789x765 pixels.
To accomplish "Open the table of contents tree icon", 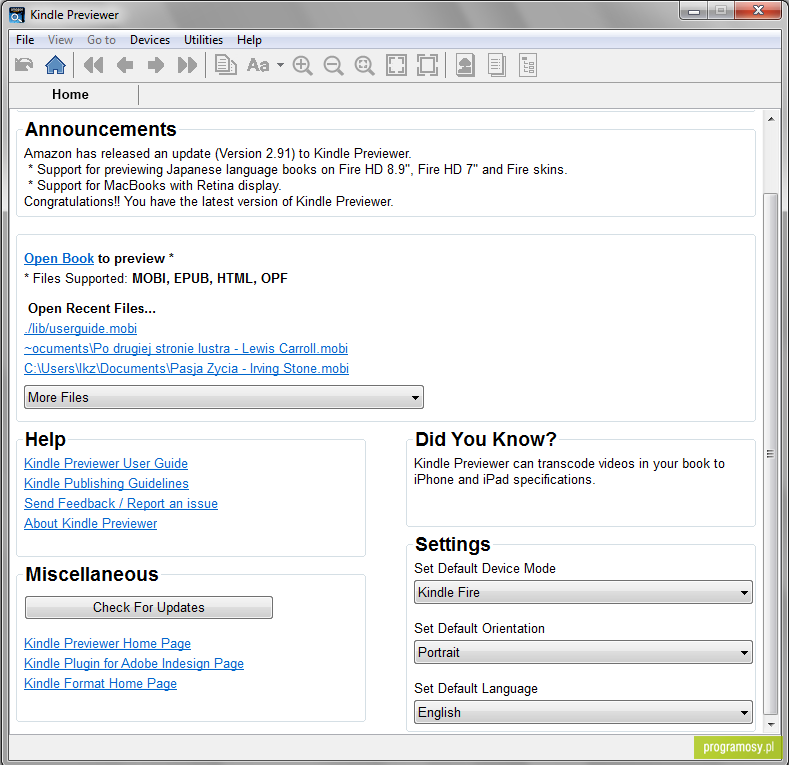I will coord(528,65).
